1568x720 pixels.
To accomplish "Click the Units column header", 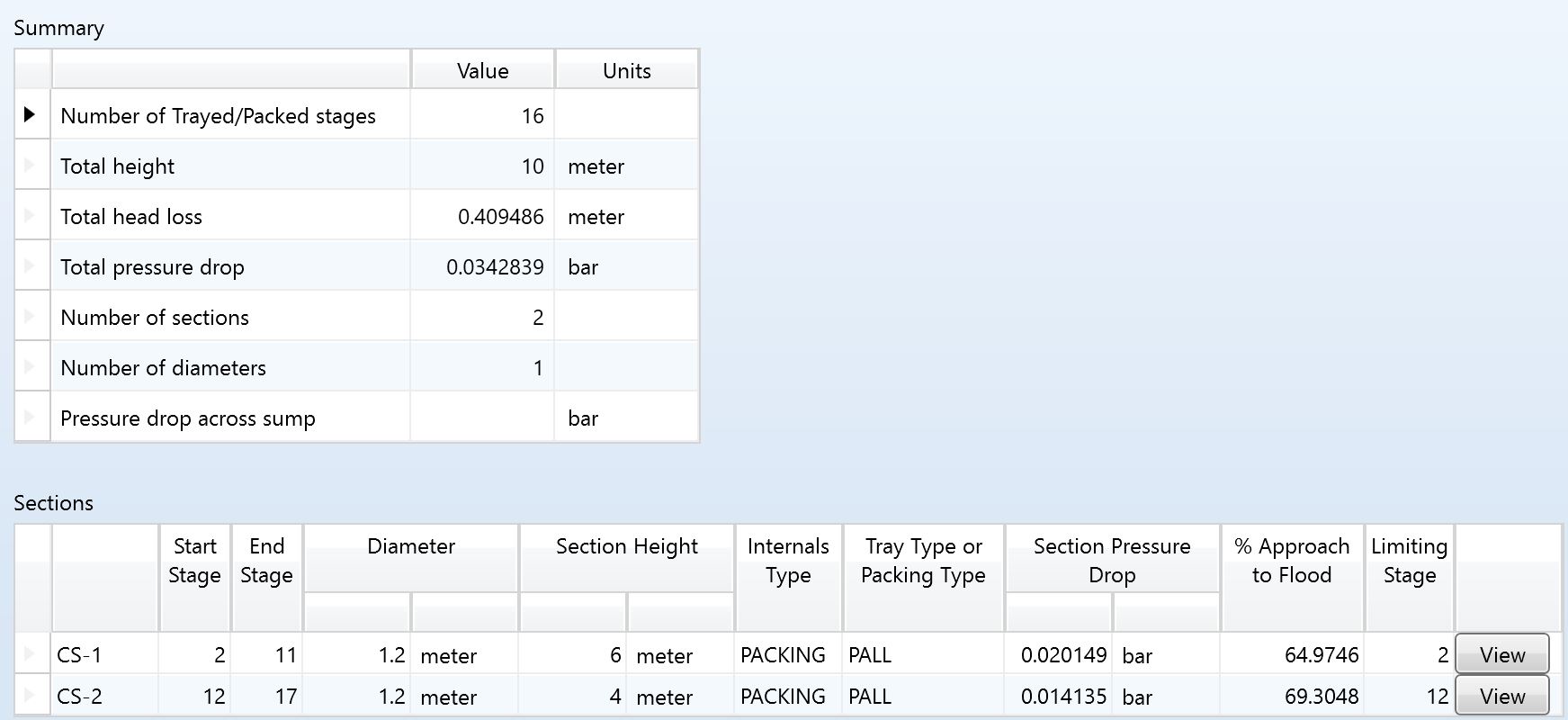I will [x=626, y=70].
